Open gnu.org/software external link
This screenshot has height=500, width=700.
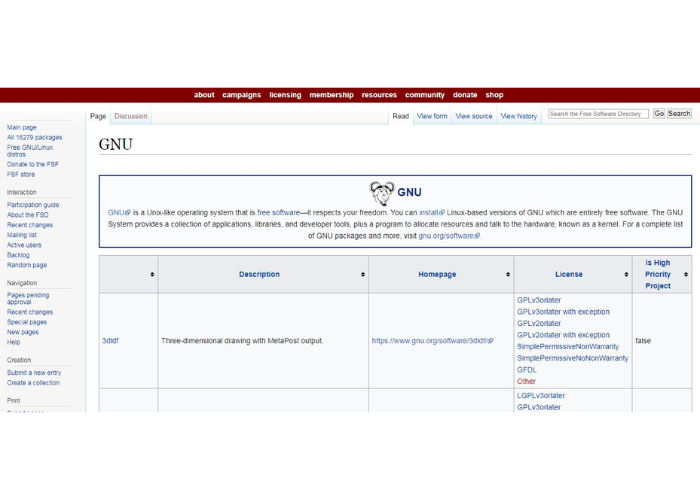pos(449,236)
